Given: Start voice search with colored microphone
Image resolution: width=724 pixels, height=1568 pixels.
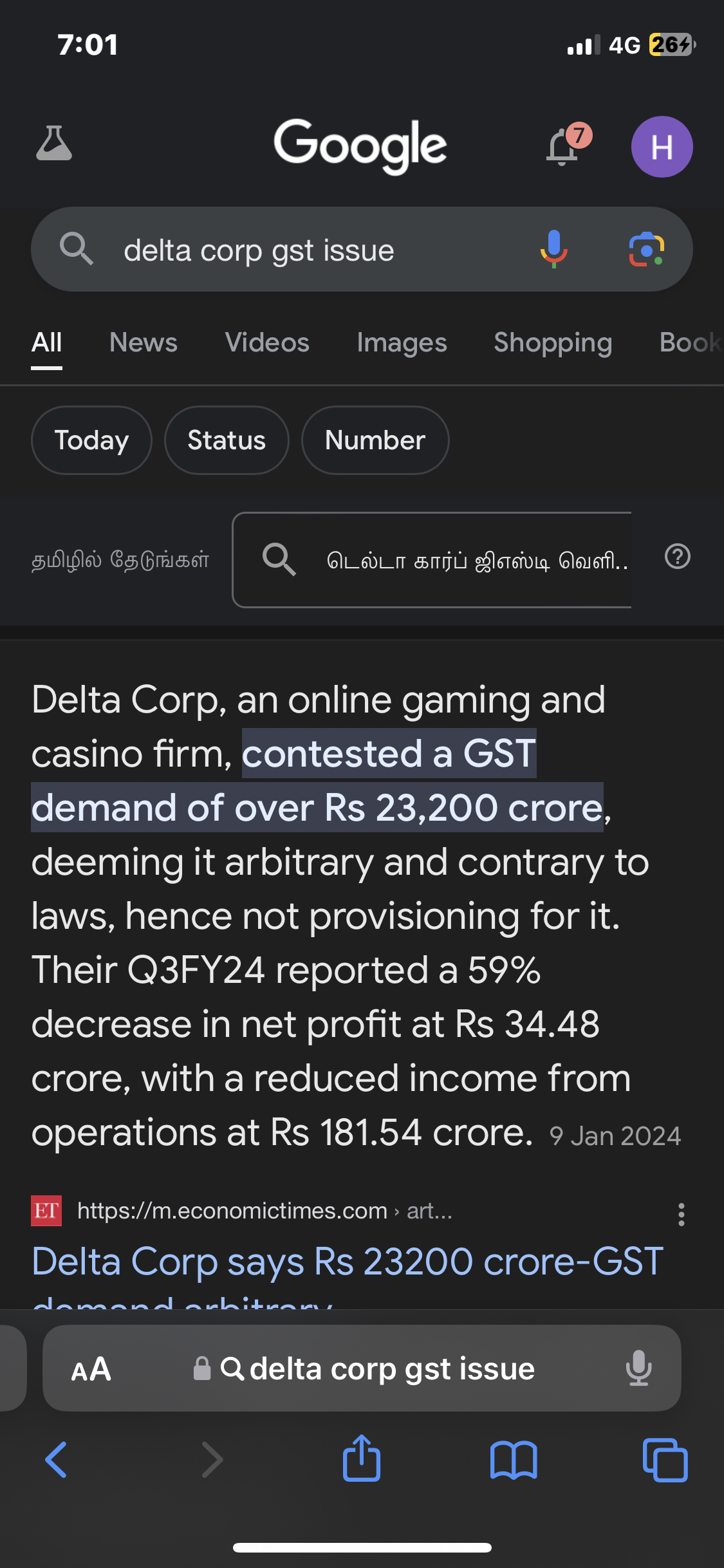Looking at the screenshot, I should (x=553, y=249).
